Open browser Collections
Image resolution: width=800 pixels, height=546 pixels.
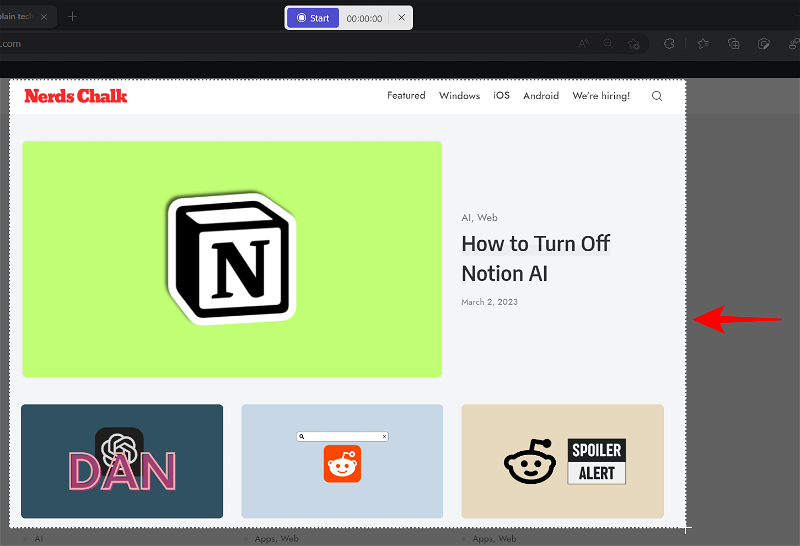click(x=733, y=44)
